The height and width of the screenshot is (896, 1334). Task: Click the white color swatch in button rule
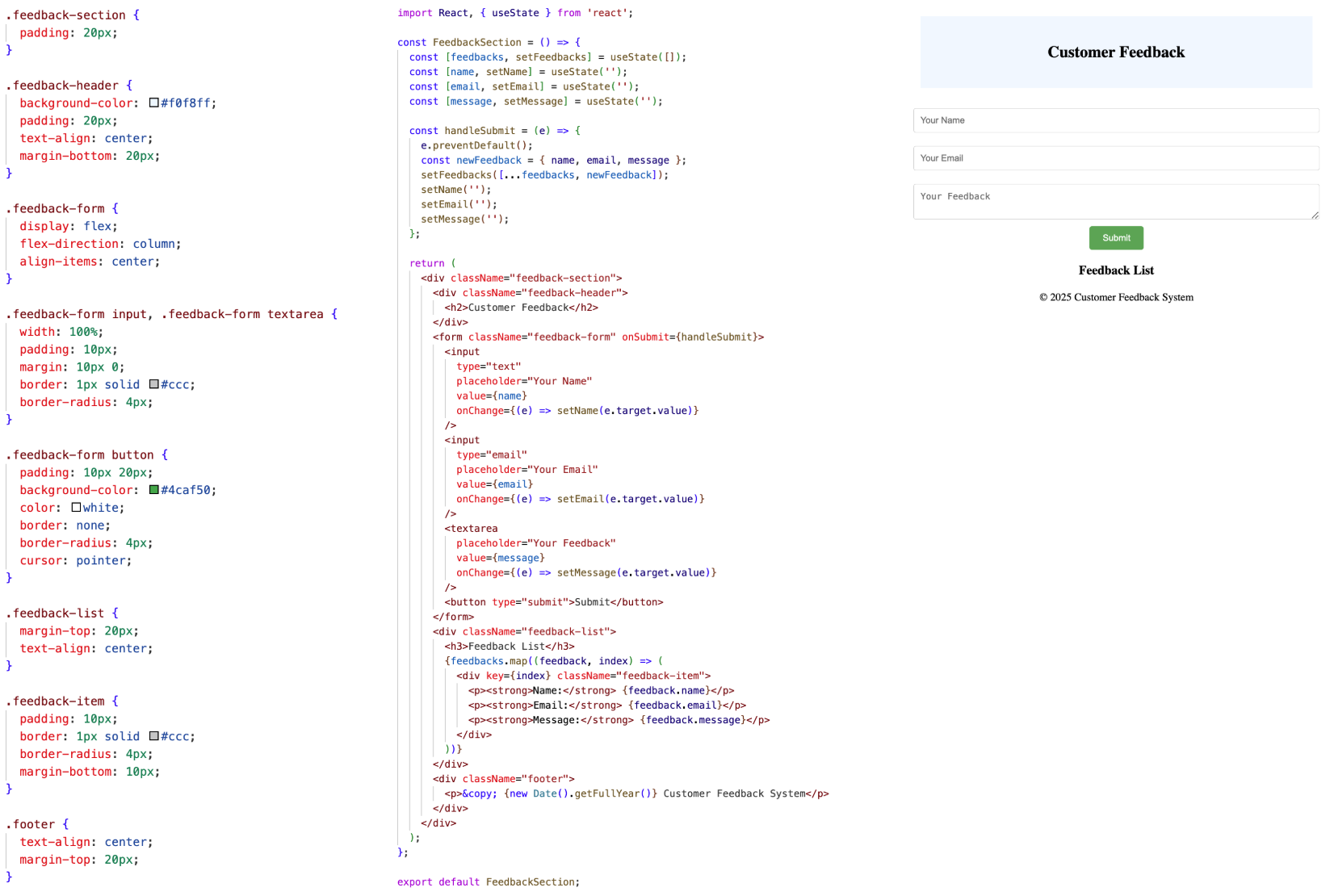(76, 508)
